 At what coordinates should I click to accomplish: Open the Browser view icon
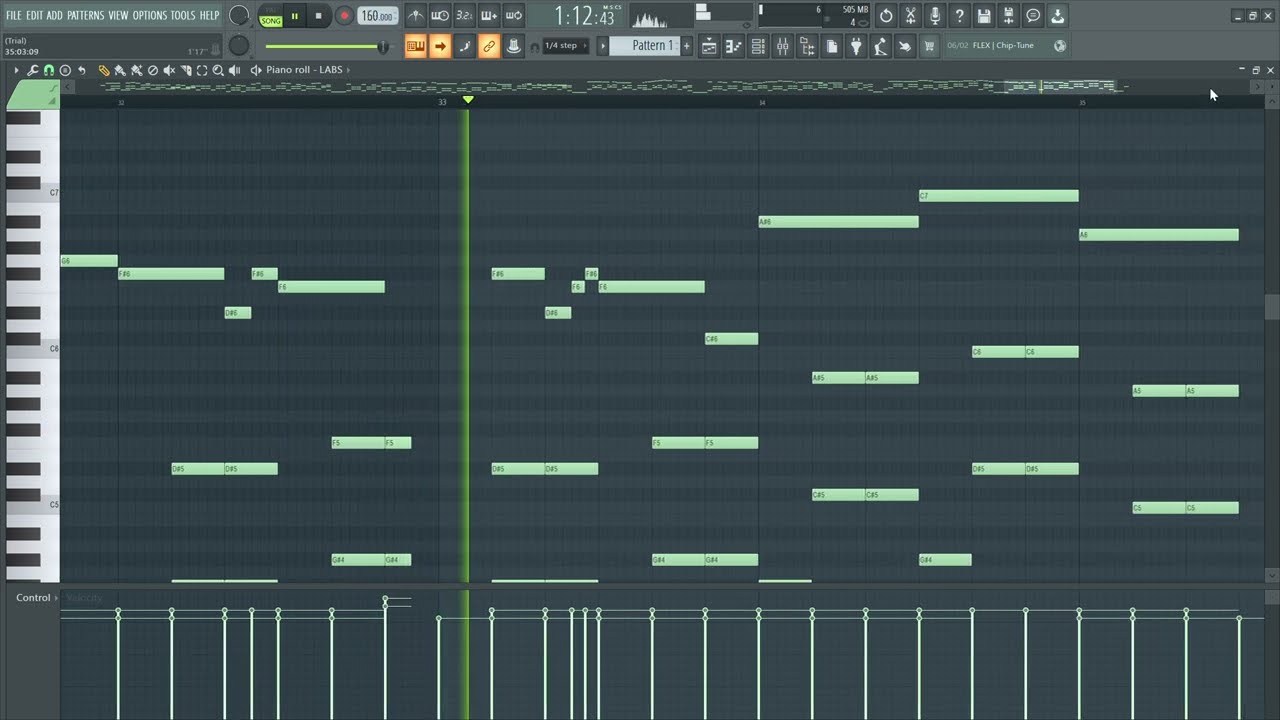(806, 46)
